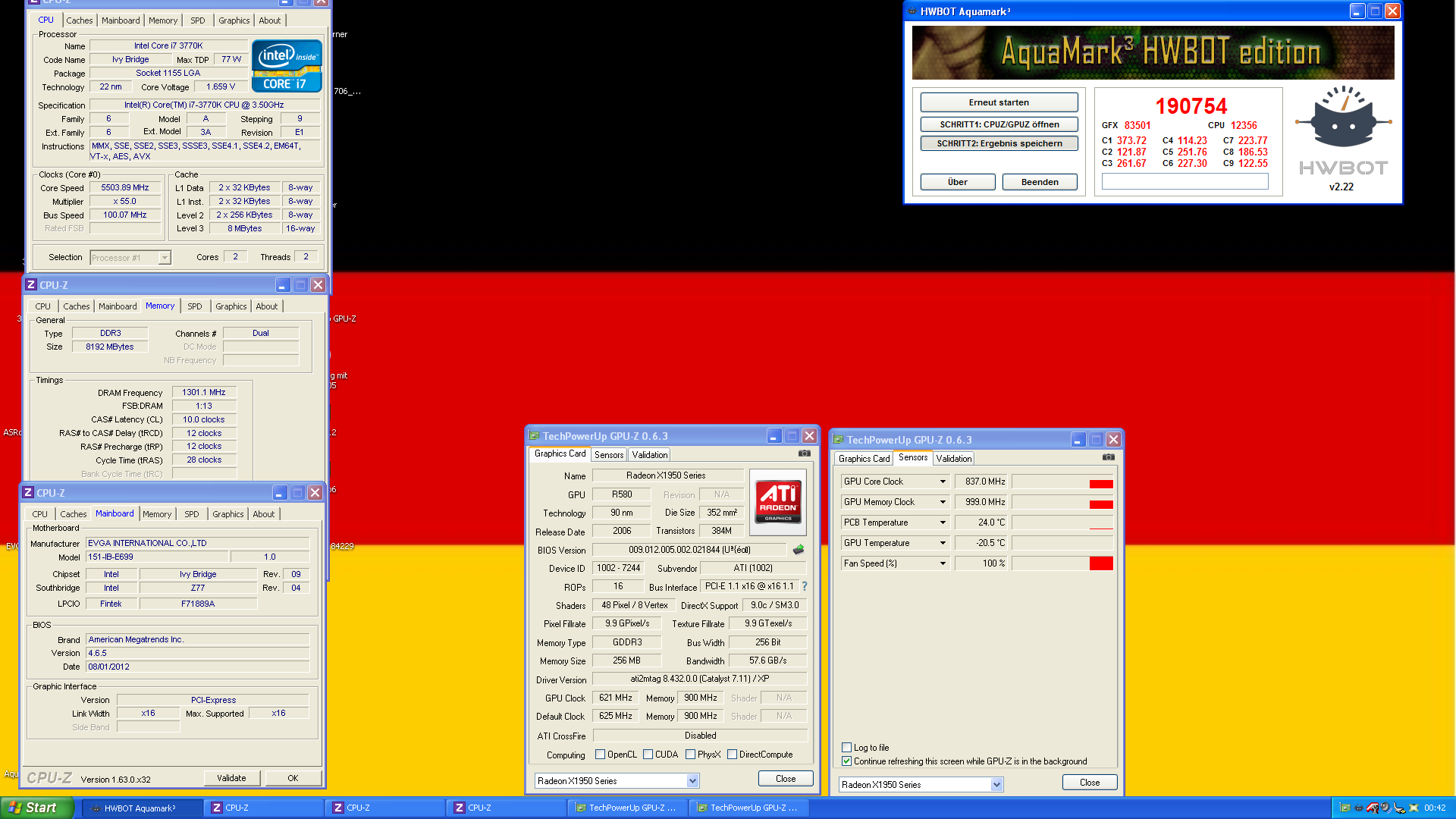The width and height of the screenshot is (1456, 819).
Task: Click the CPU-Z title icon of the Memory window
Action: pos(31,284)
